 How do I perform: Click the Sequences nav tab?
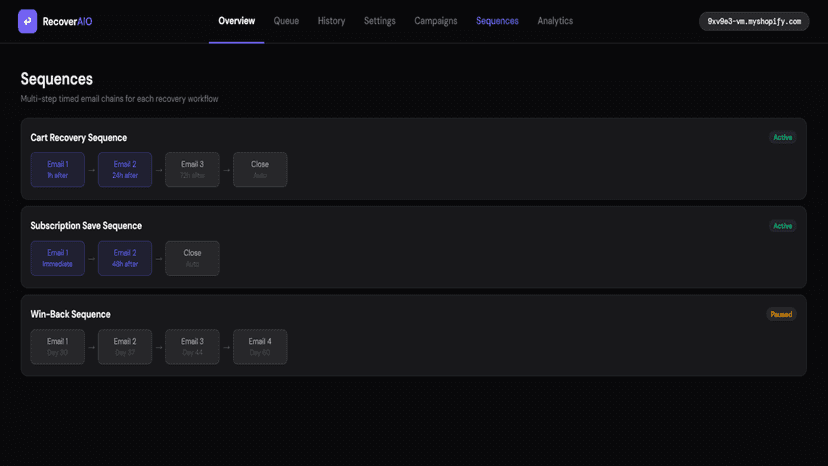pyautogui.click(x=497, y=21)
